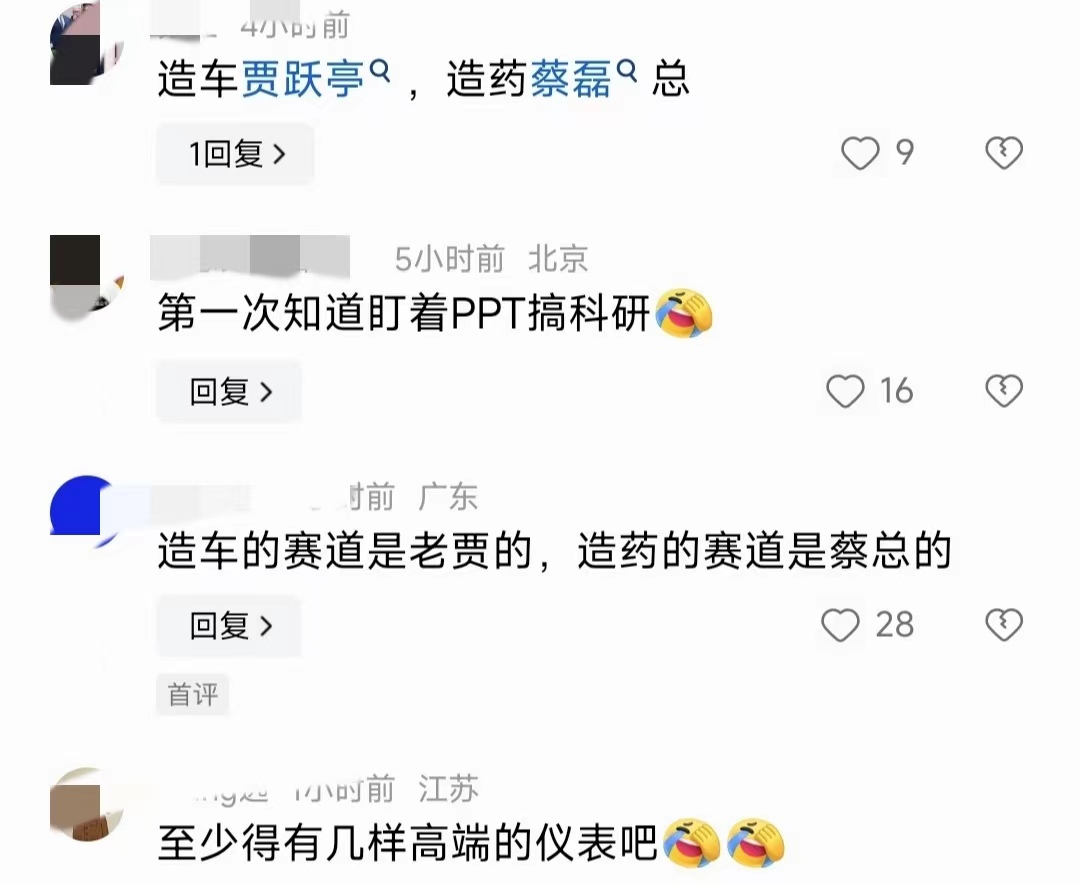Like the Guangdong comment with 28 likes
Viewport: 1080px width, 885px height.
[840, 625]
